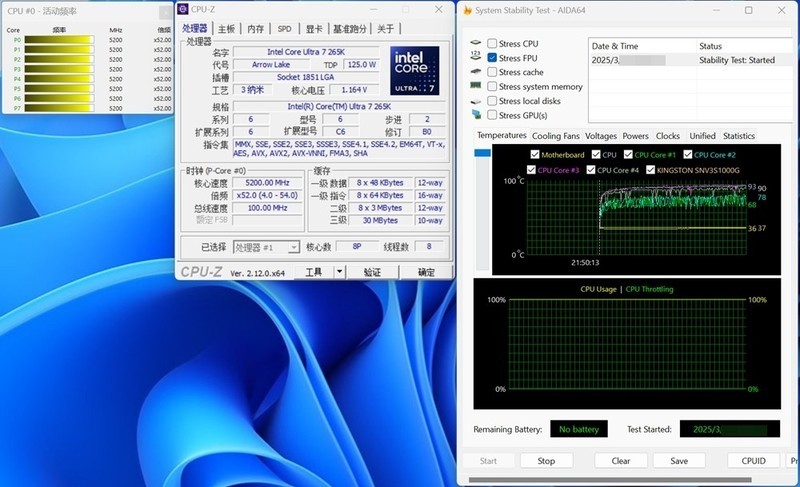
Task: Click the Stress local disks drive icon
Action: click(476, 101)
